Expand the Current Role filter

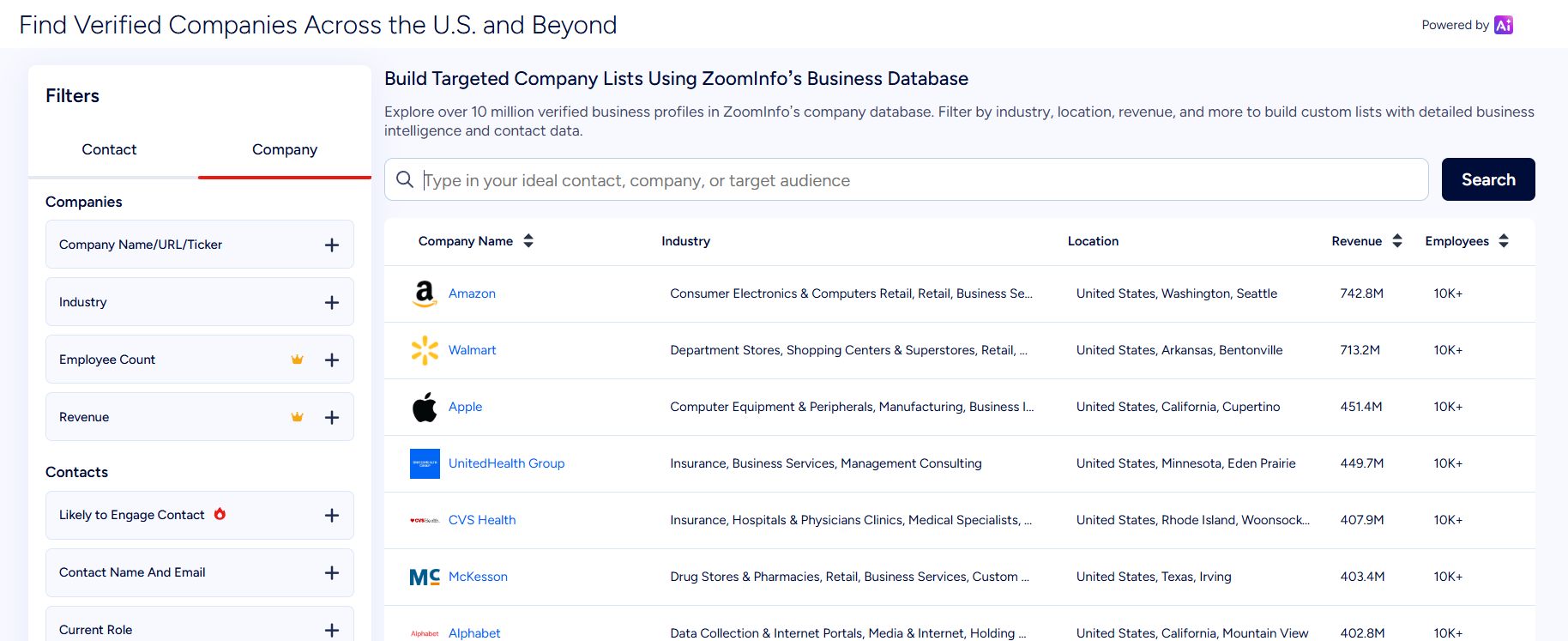332,630
